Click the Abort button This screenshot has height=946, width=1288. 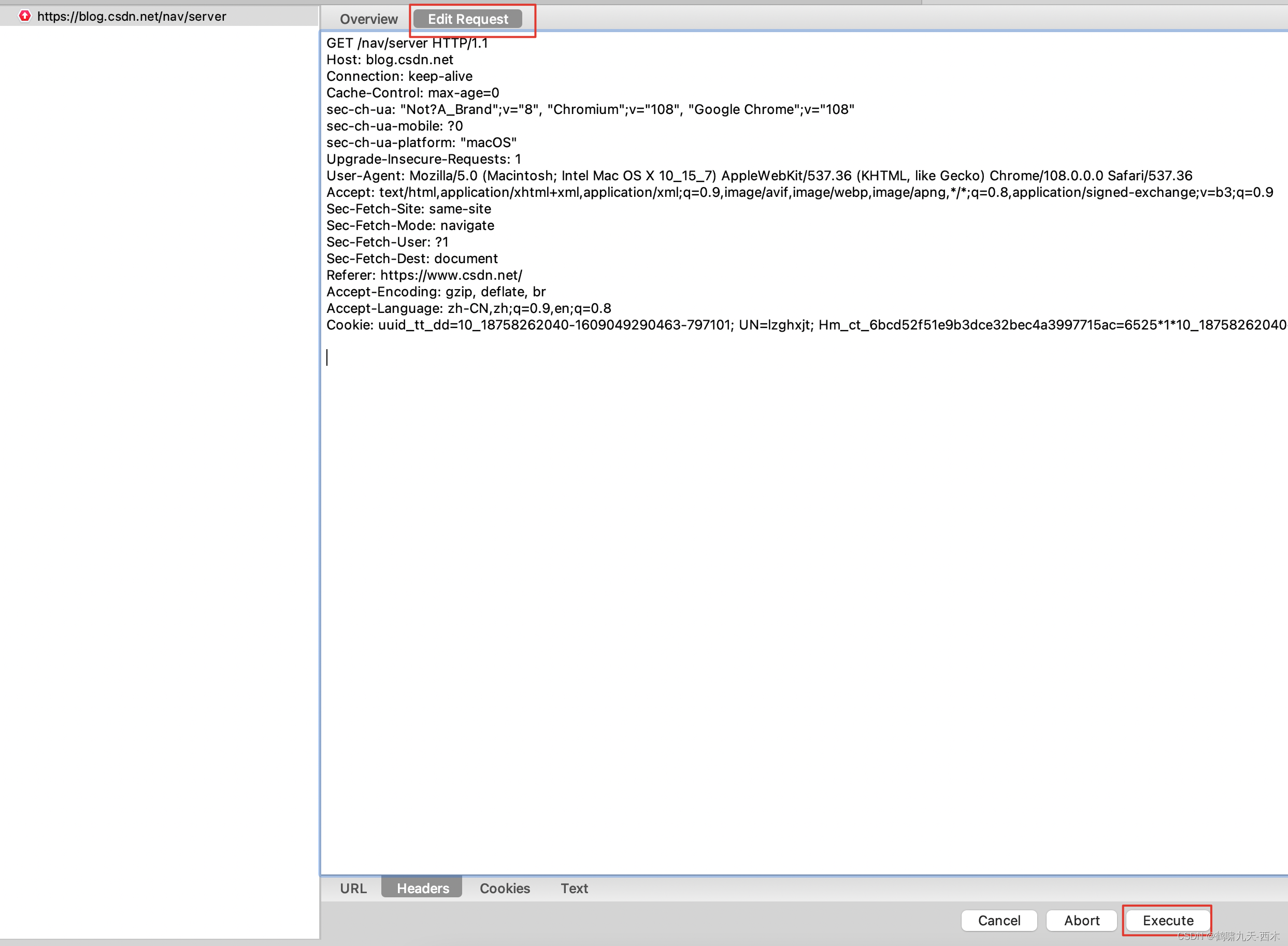[x=1081, y=920]
